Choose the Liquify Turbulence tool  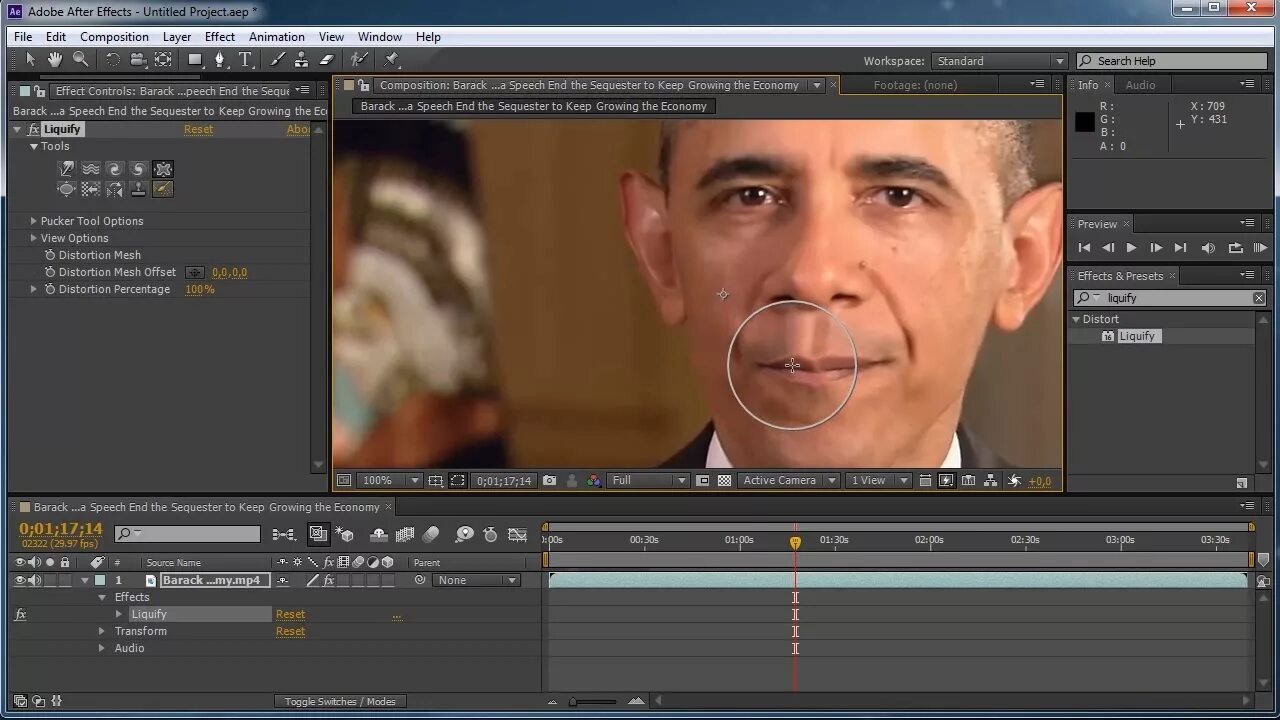91,169
